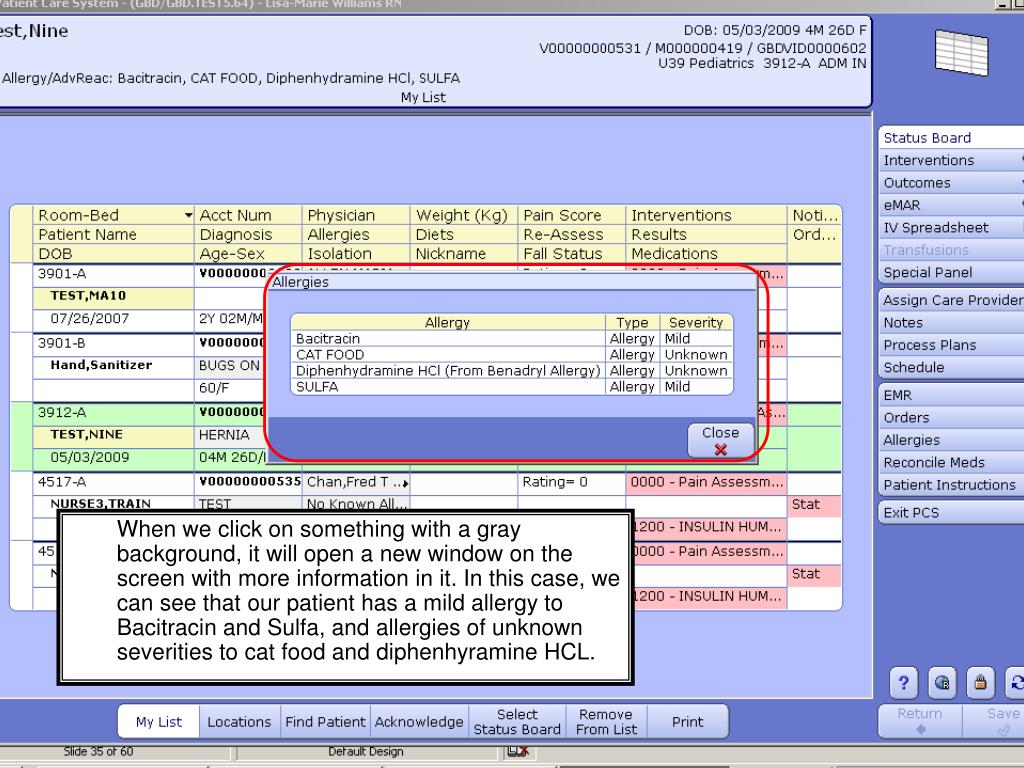Select Diphenhydramine HCl allergy row
Screen dimensions: 1024x768
pos(512,370)
